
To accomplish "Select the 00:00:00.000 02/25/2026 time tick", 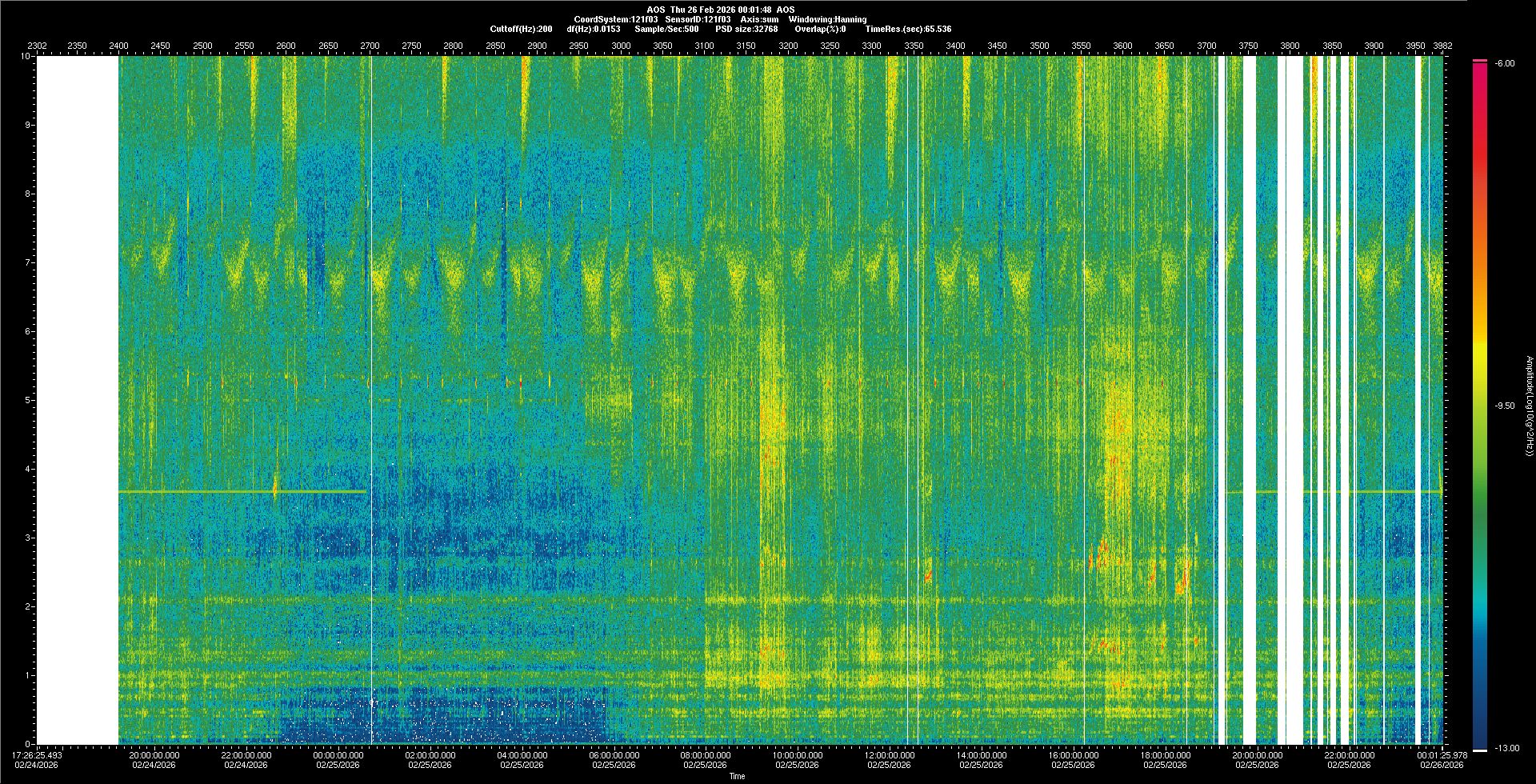I will 338,760.
